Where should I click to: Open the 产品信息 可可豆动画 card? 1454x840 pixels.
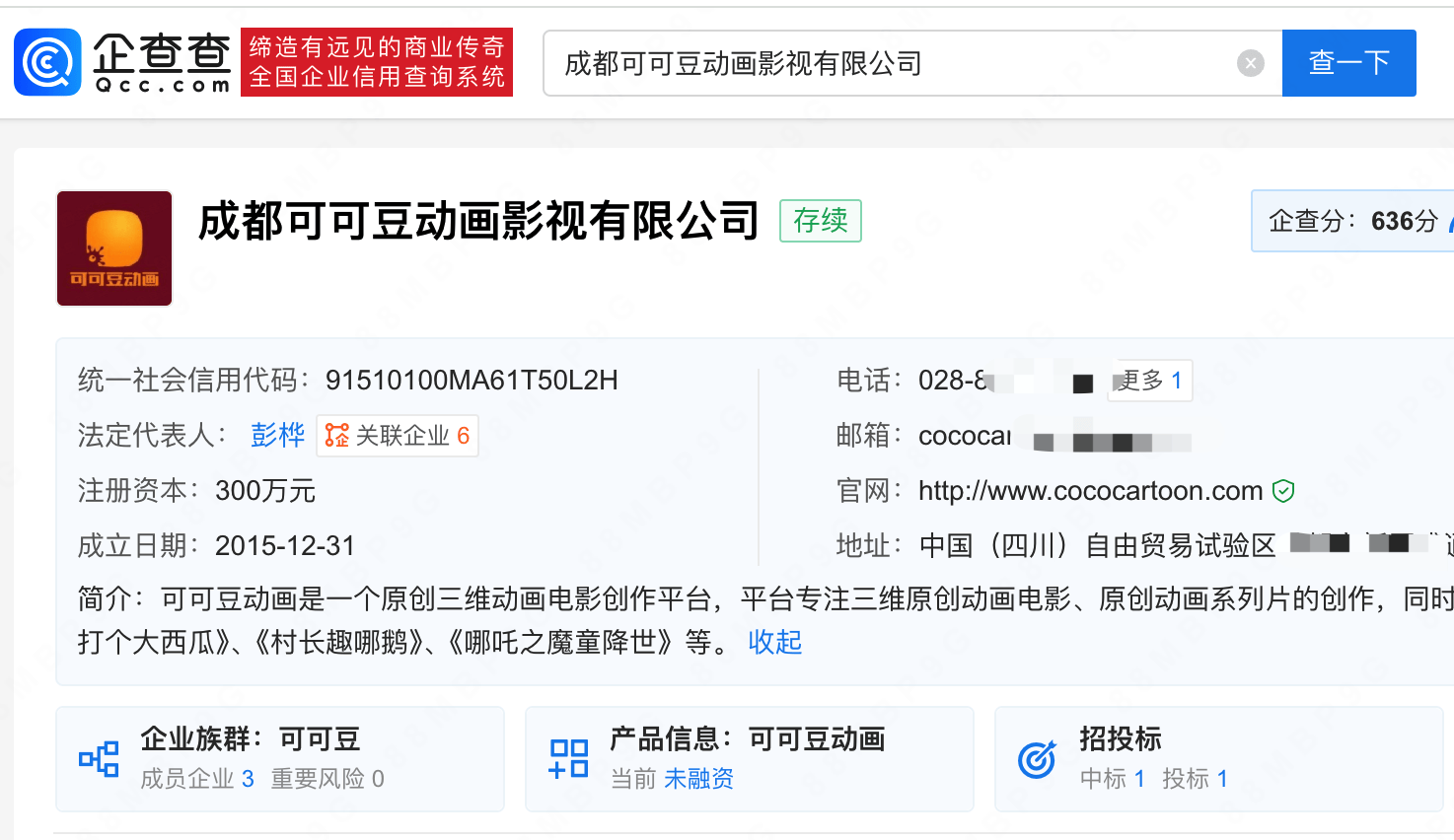[750, 759]
